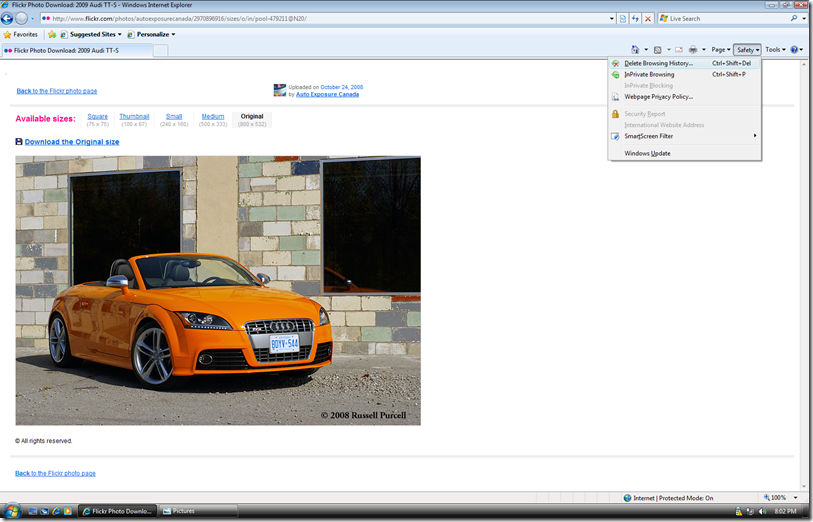Open the Tools menu
The height and width of the screenshot is (522, 813).
[x=775, y=50]
